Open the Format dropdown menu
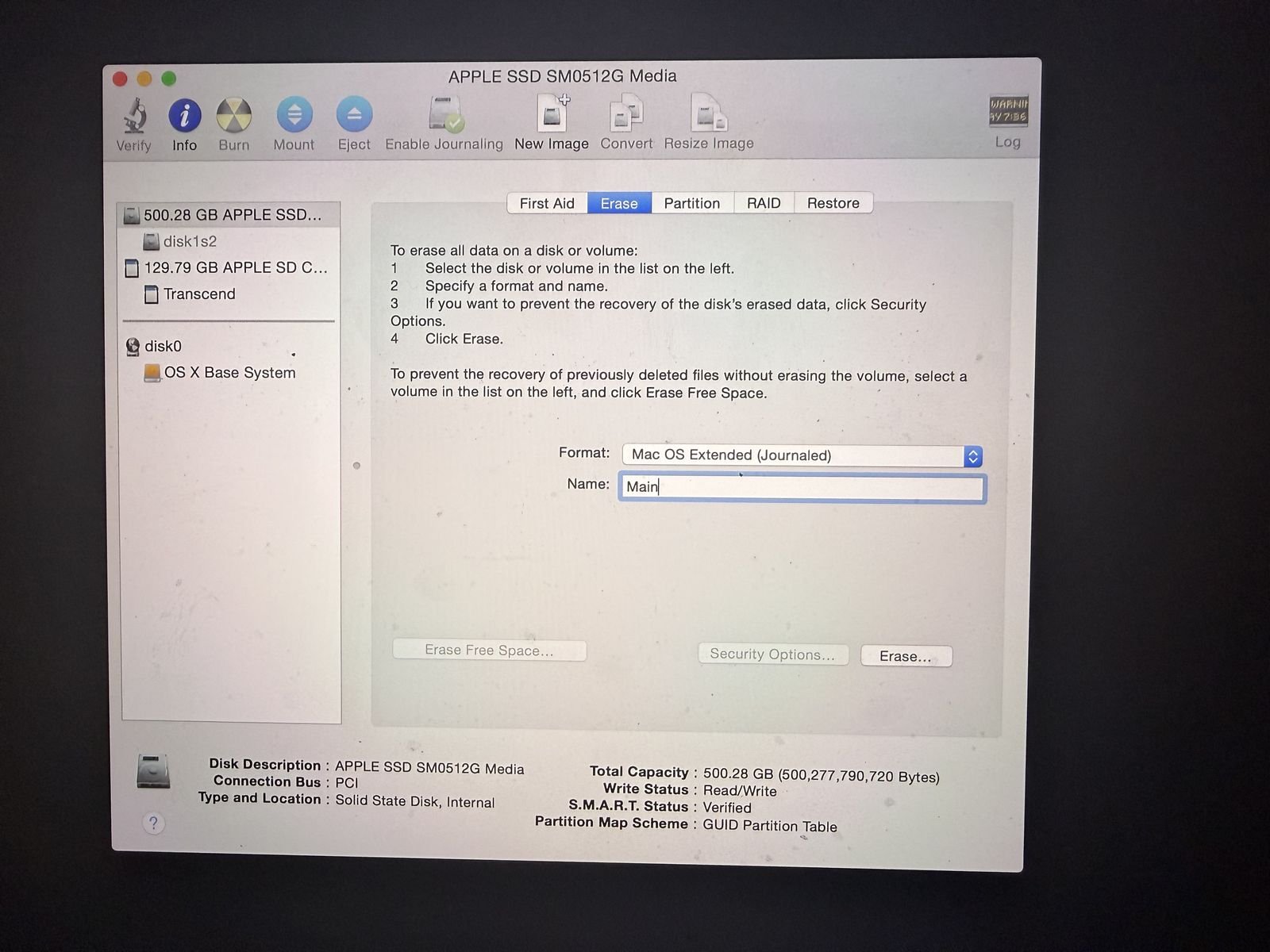The height and width of the screenshot is (952, 1270). pyautogui.click(x=802, y=455)
